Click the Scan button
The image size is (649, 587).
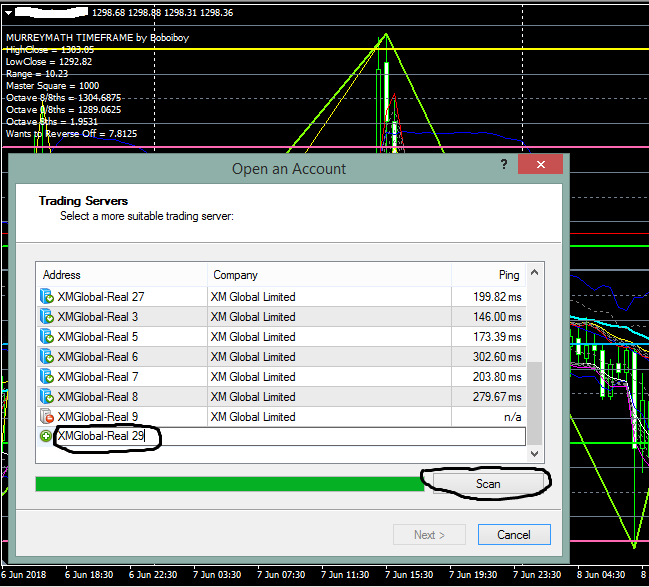488,484
